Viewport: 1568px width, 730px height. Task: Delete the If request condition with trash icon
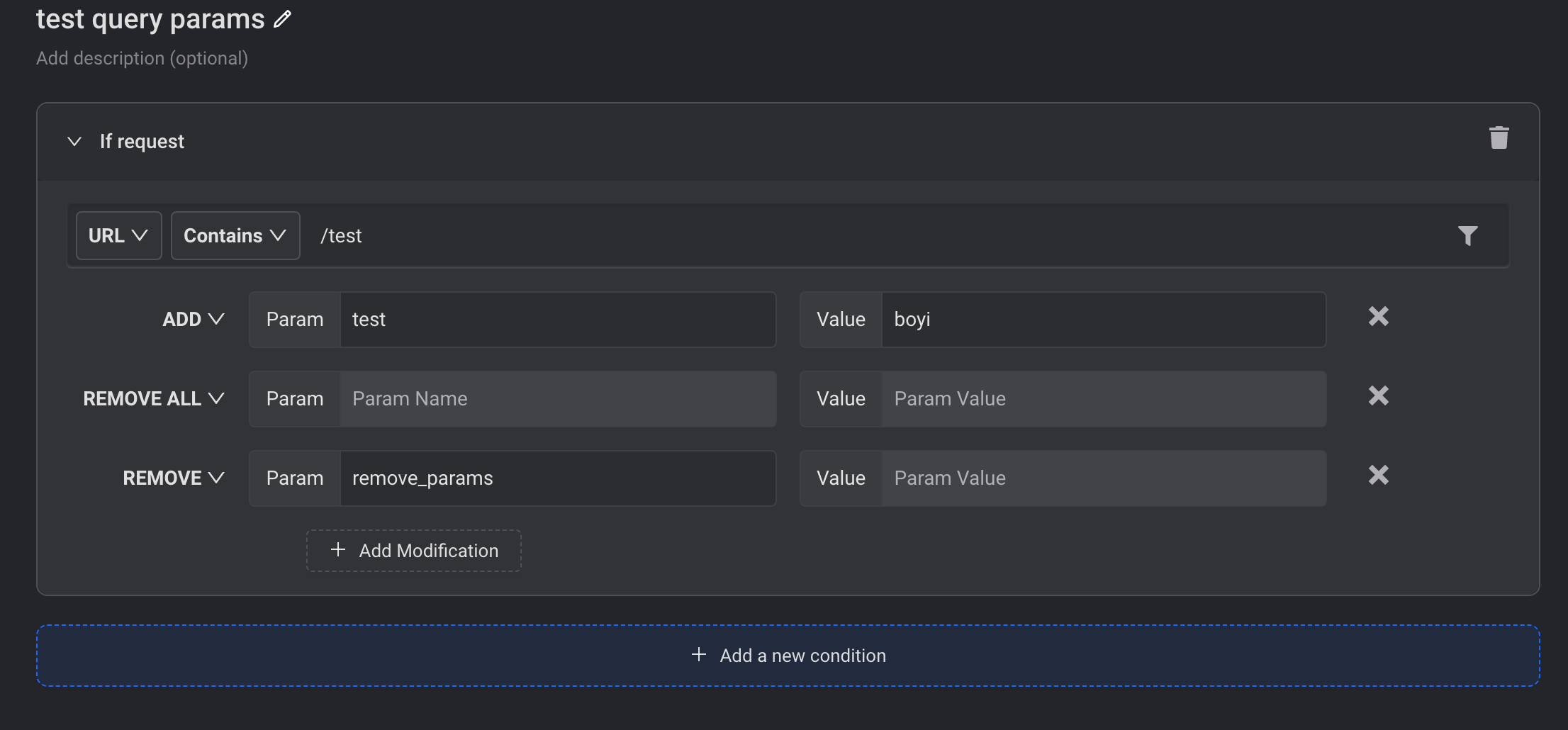click(1499, 137)
